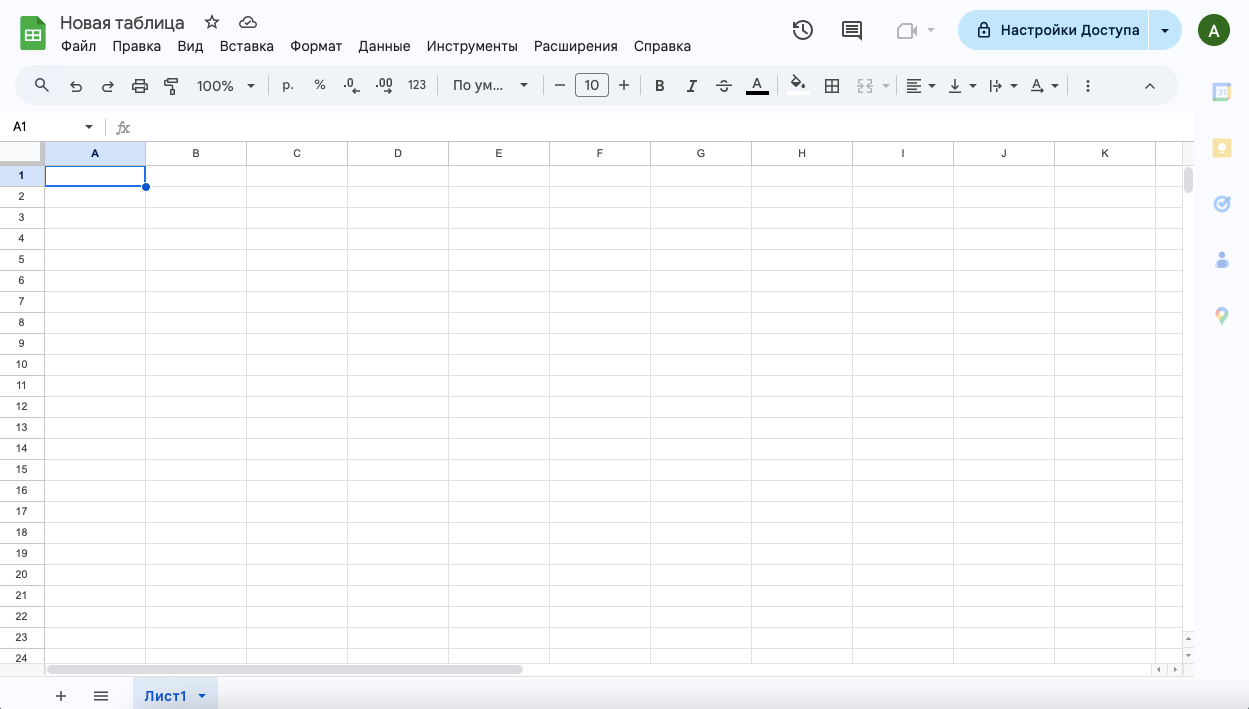Open the Вставка menu
Viewport: 1249px width, 709px height.
point(247,46)
